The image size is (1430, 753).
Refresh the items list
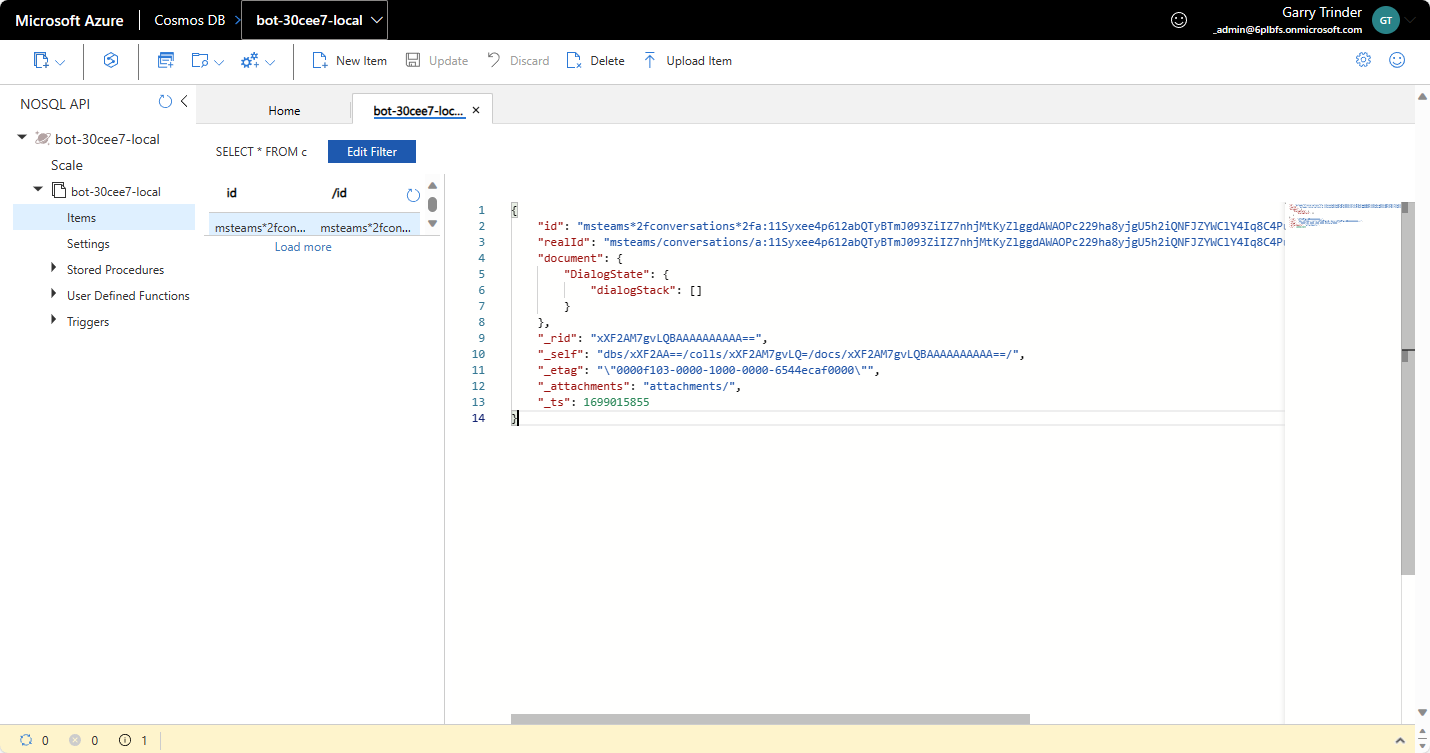413,195
